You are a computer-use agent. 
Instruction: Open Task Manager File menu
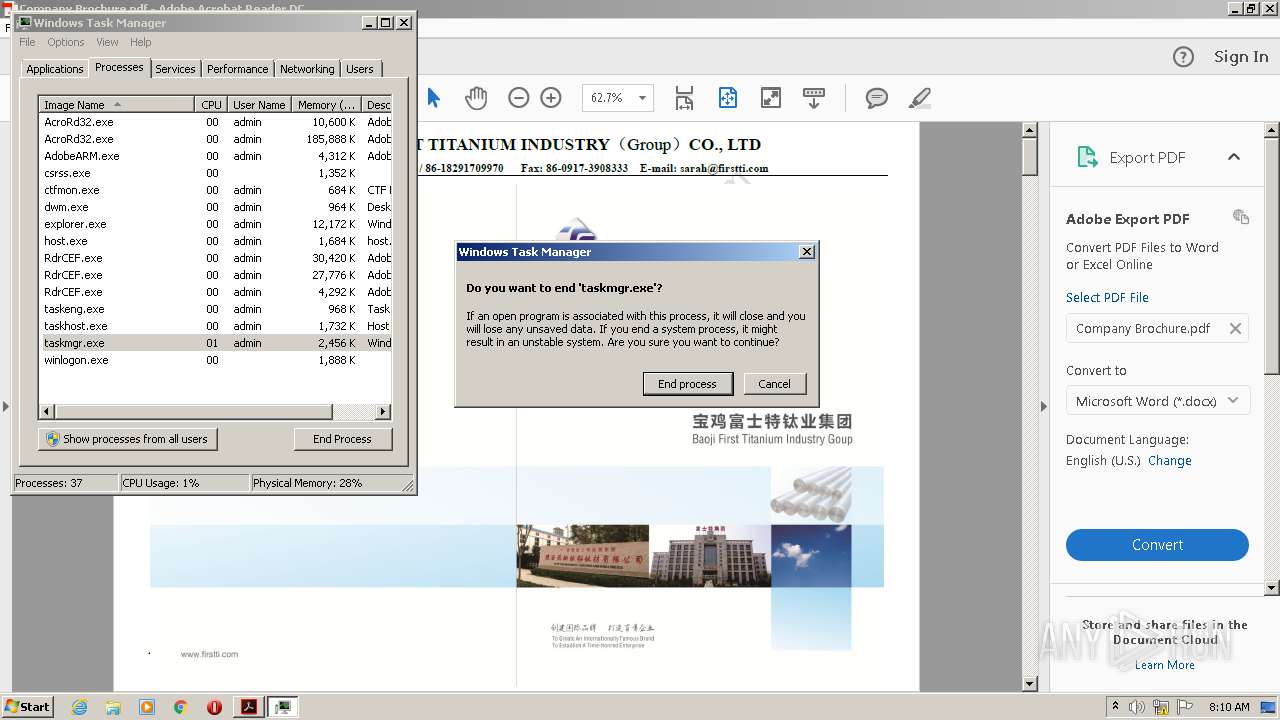point(27,42)
